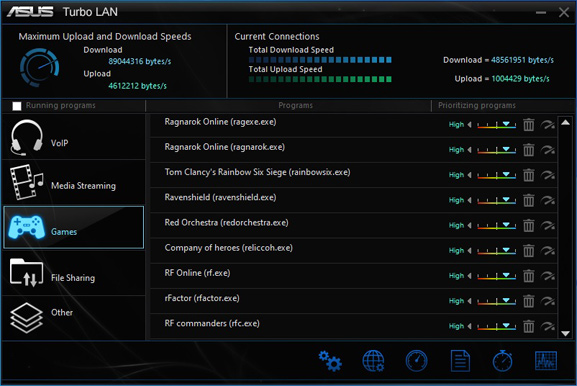Click the priority arrow next to RF commanders
The image size is (577, 386).
[470, 326]
